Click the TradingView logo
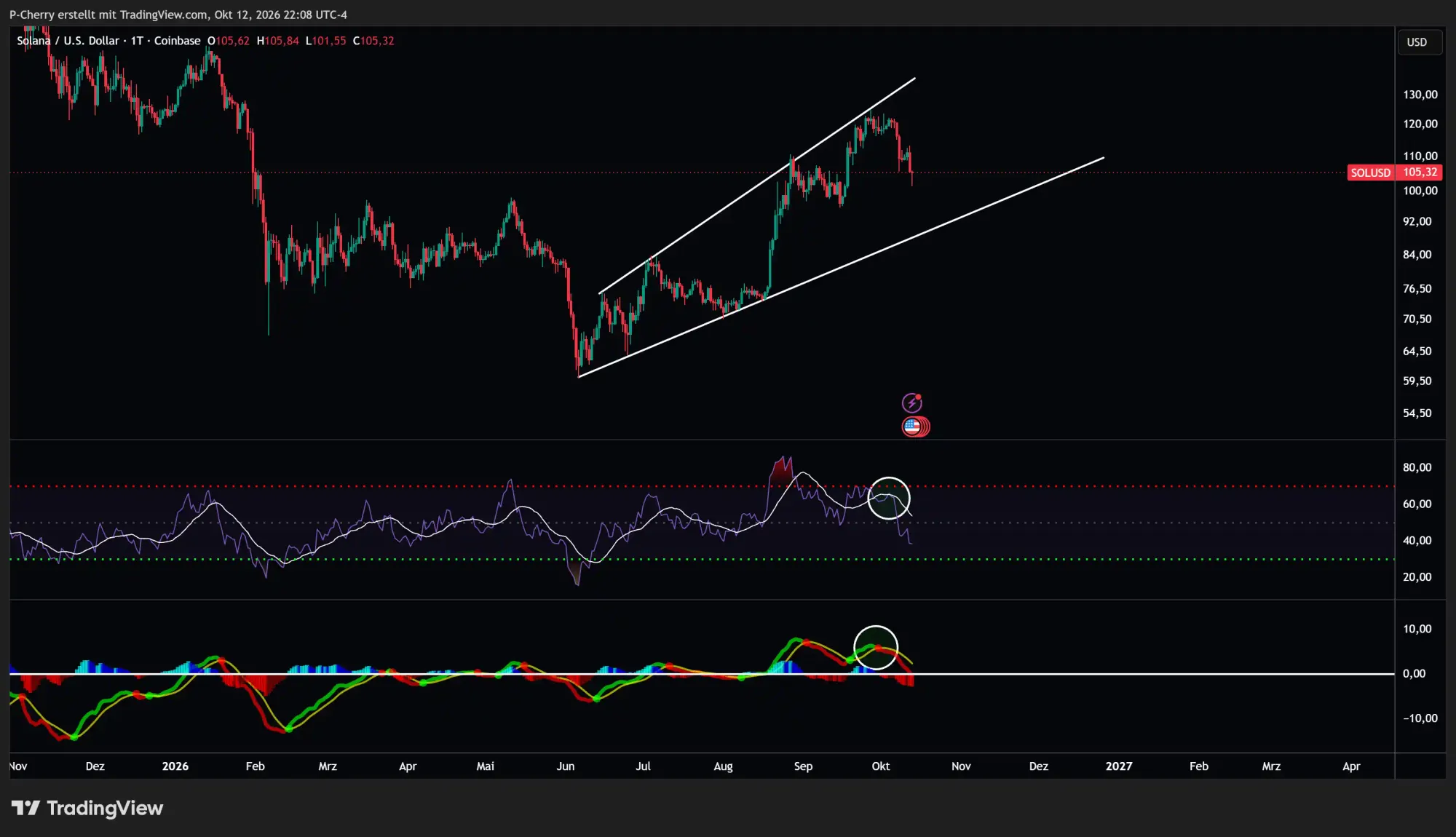Screen dimensions: 1456x837 (87, 808)
